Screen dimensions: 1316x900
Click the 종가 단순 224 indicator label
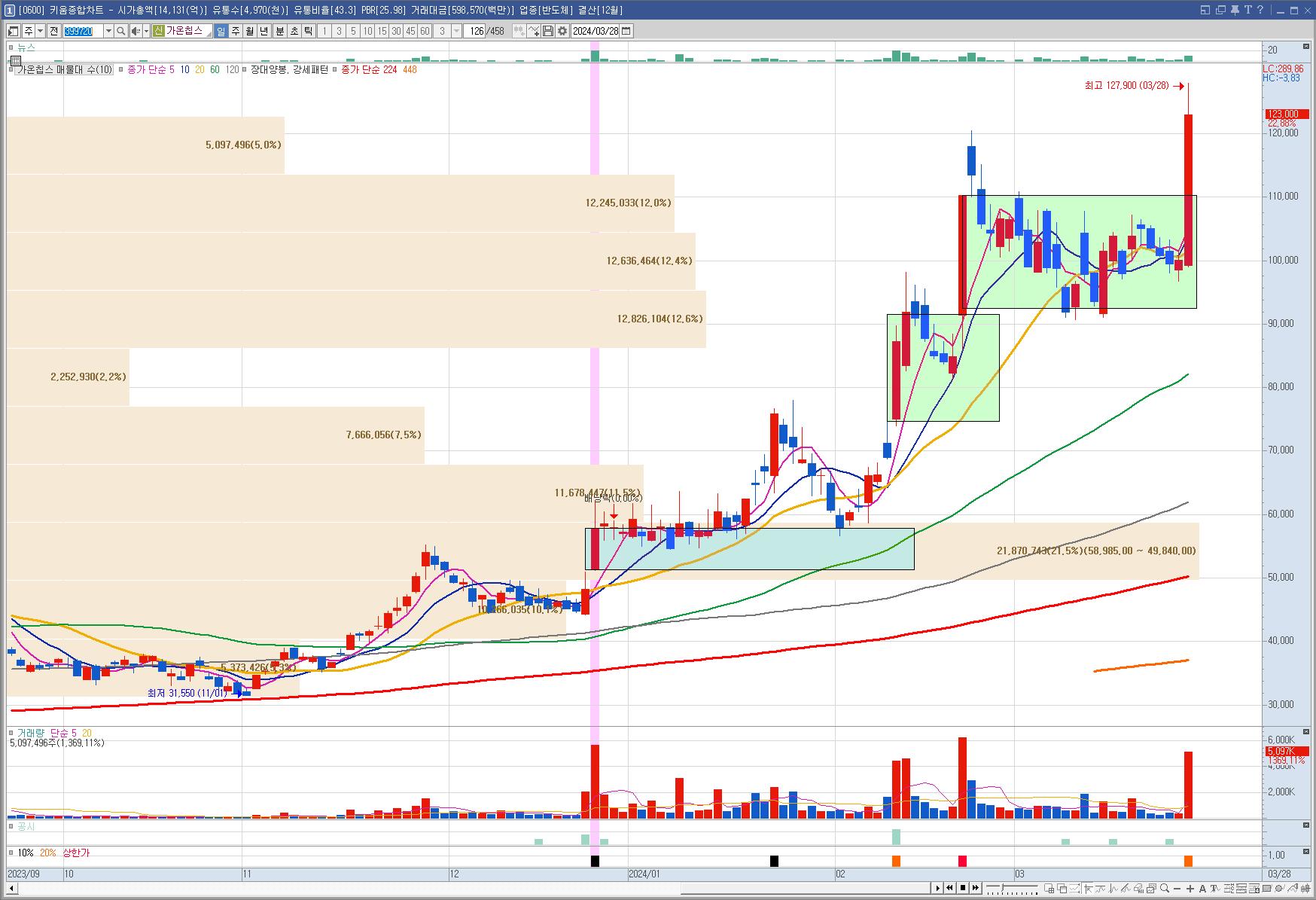(x=369, y=69)
